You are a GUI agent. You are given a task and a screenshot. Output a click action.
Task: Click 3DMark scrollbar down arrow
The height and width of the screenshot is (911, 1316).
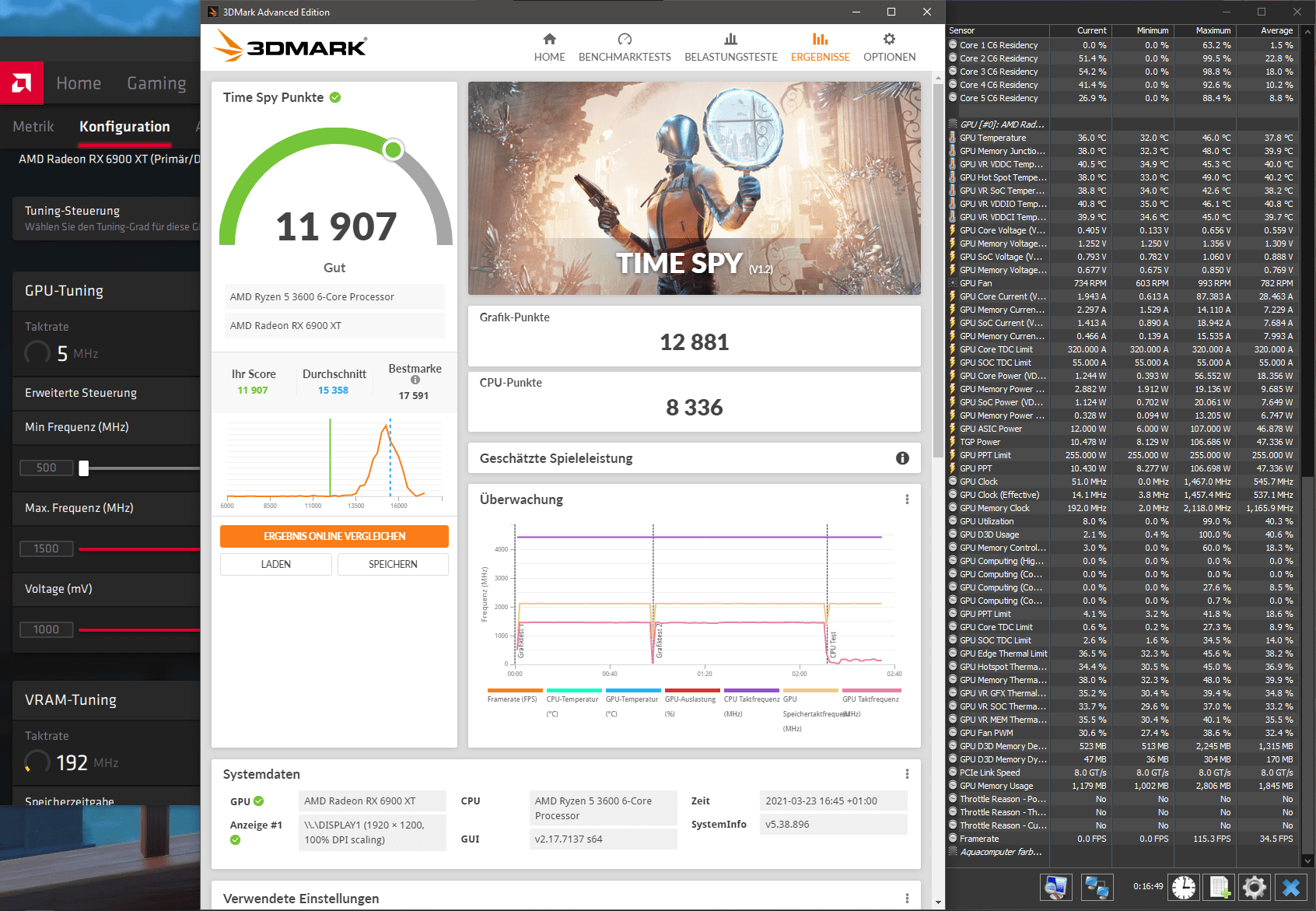[x=938, y=902]
